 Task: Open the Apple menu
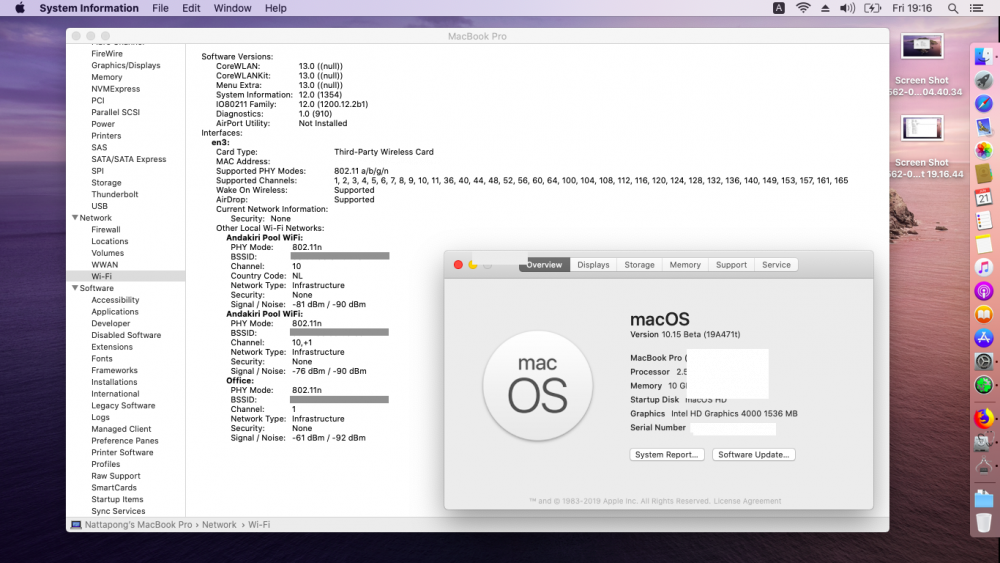[20, 8]
